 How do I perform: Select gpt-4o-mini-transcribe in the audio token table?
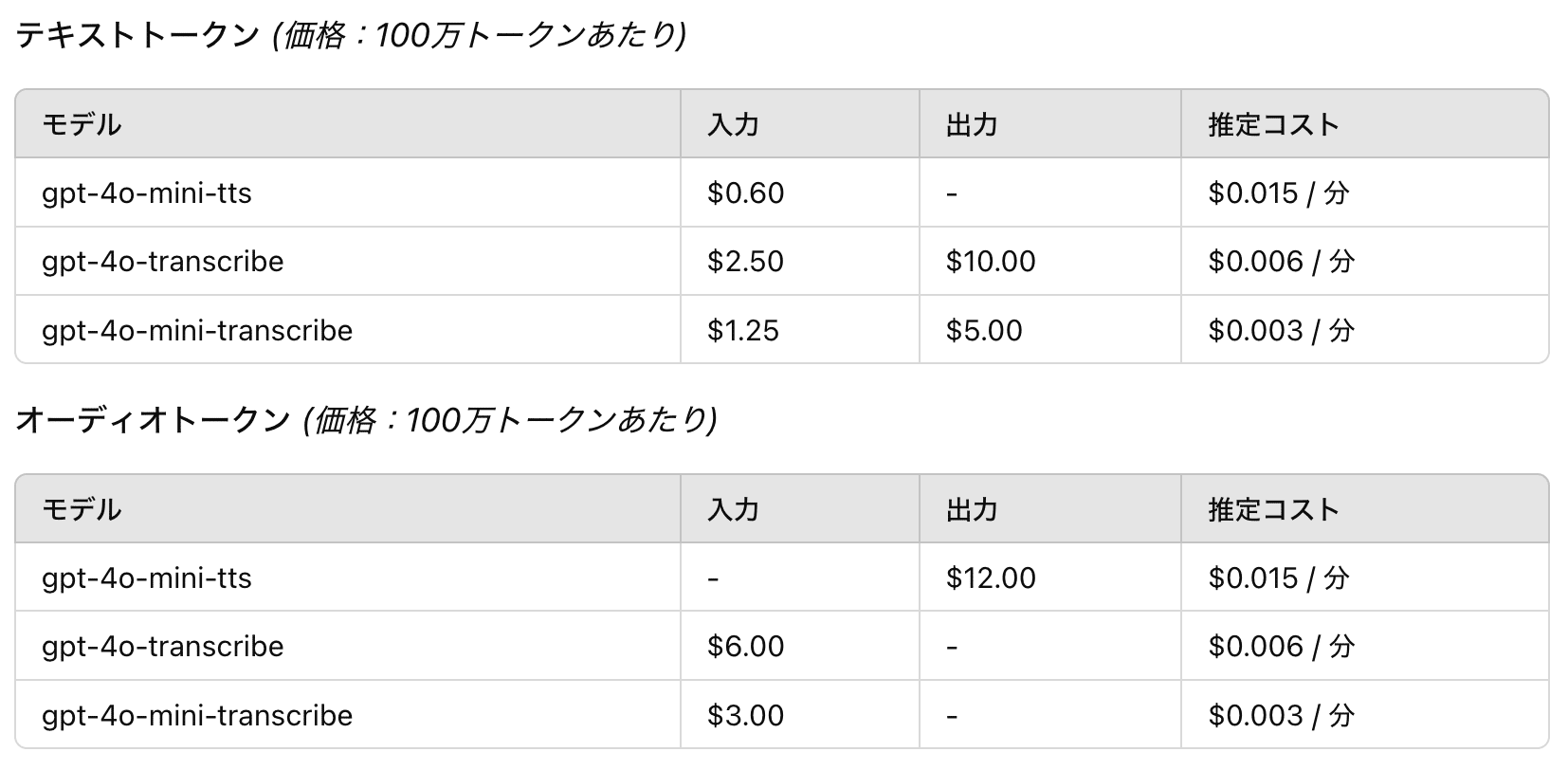click(197, 716)
